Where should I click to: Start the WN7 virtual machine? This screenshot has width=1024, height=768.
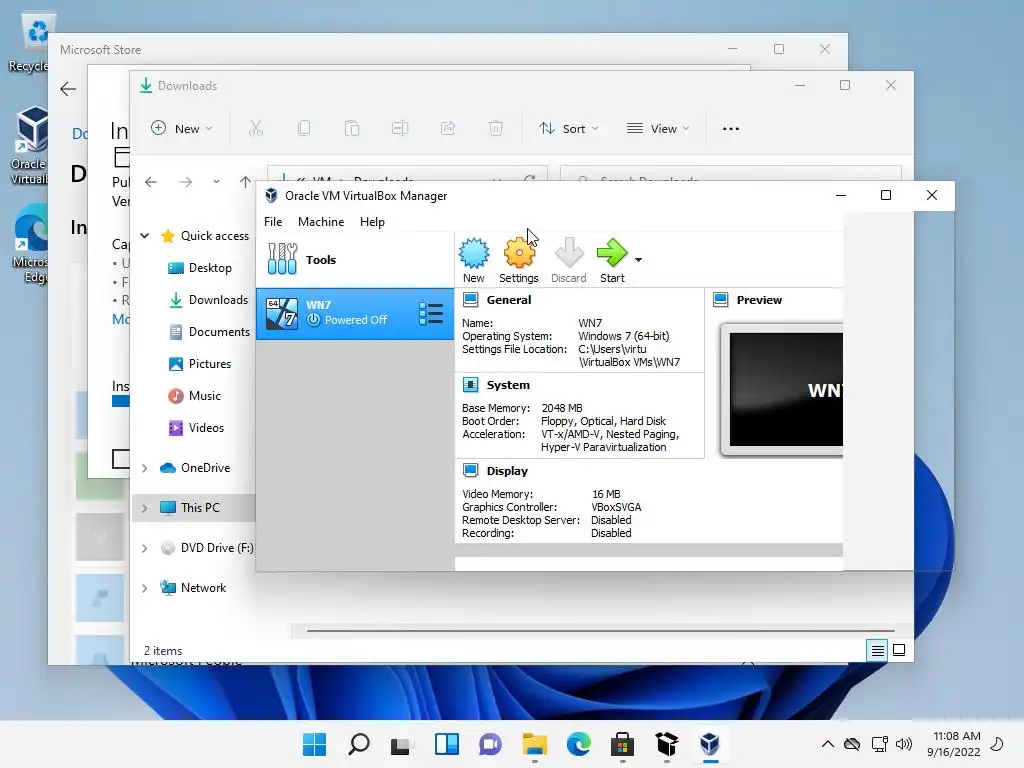pos(612,260)
